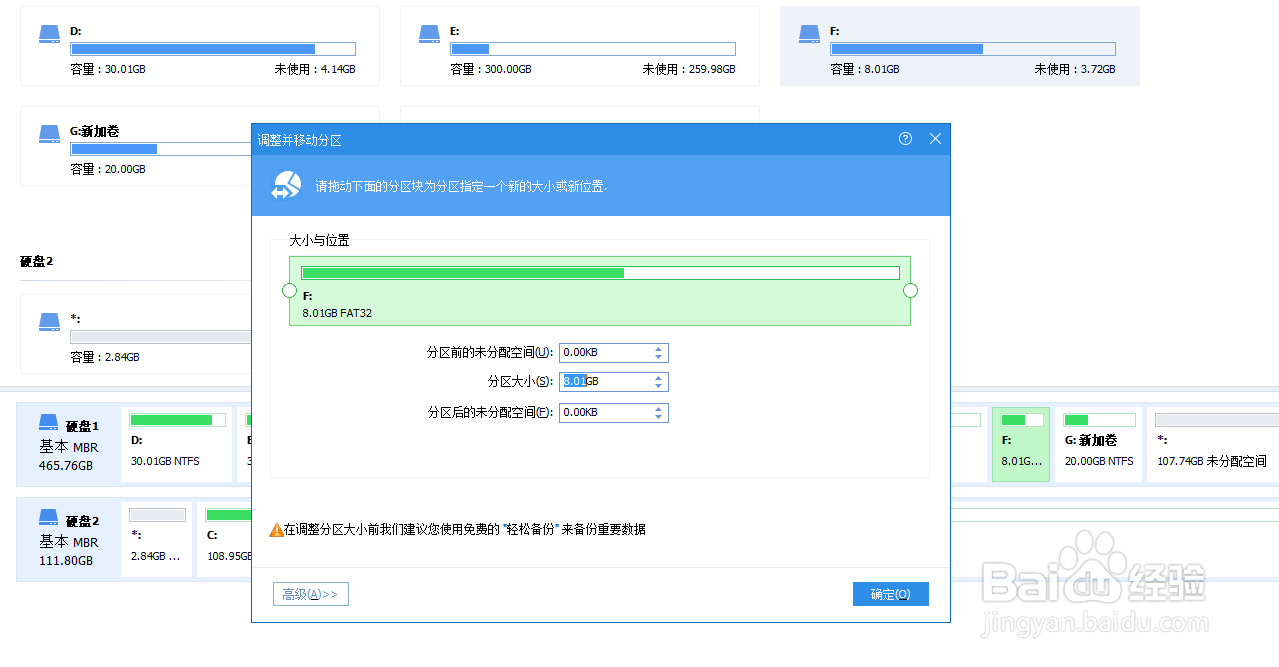Open the dialog help question mark icon
The height and width of the screenshot is (667, 1279).
coord(905,139)
